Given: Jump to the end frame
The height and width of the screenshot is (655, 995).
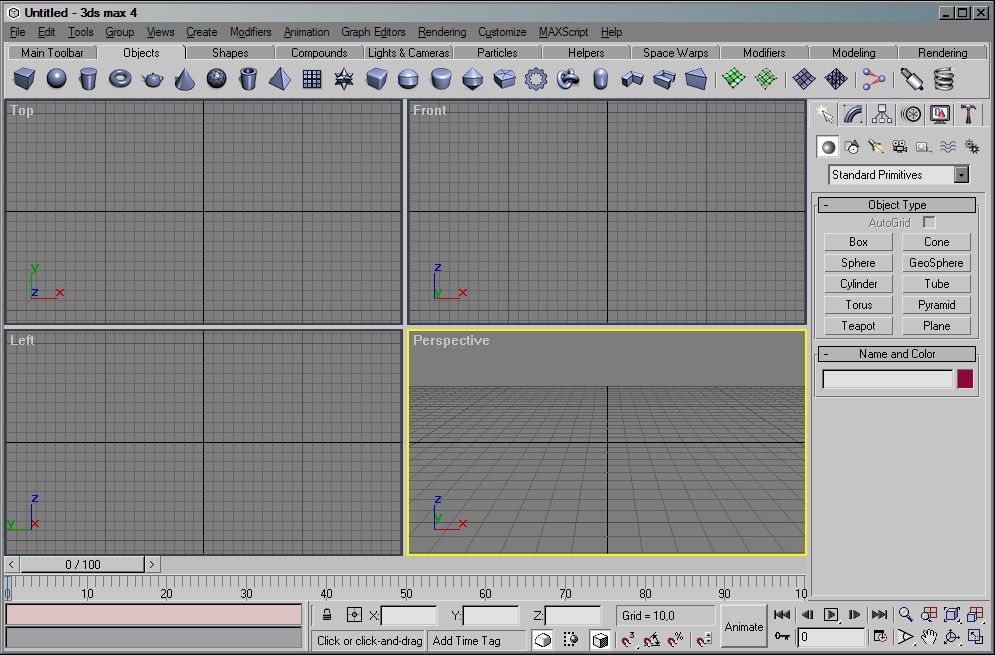Looking at the screenshot, I should (879, 614).
